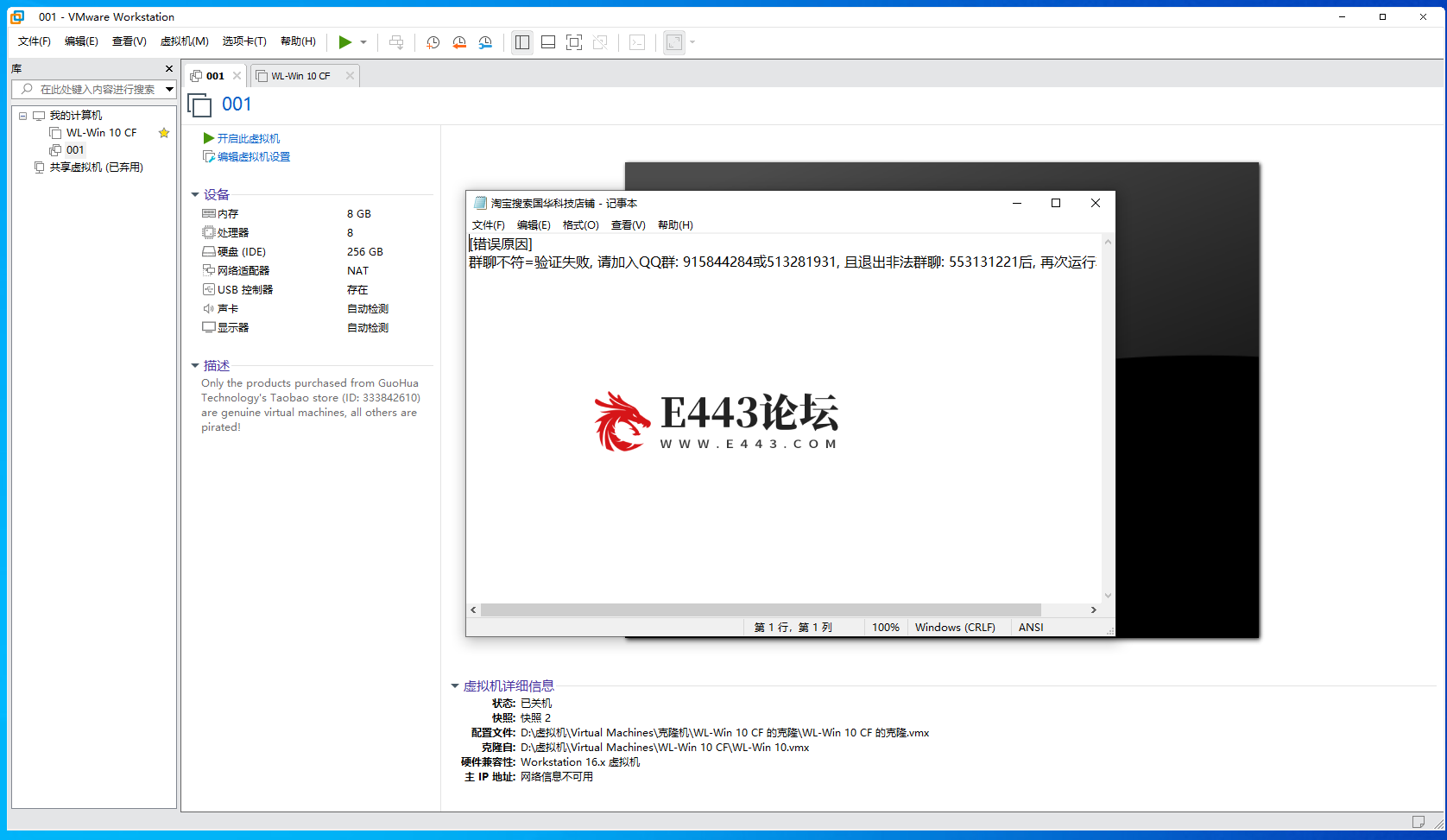Open the 文件(F) menu in VMware
Screen dimensions: 1447x840
coord(35,41)
